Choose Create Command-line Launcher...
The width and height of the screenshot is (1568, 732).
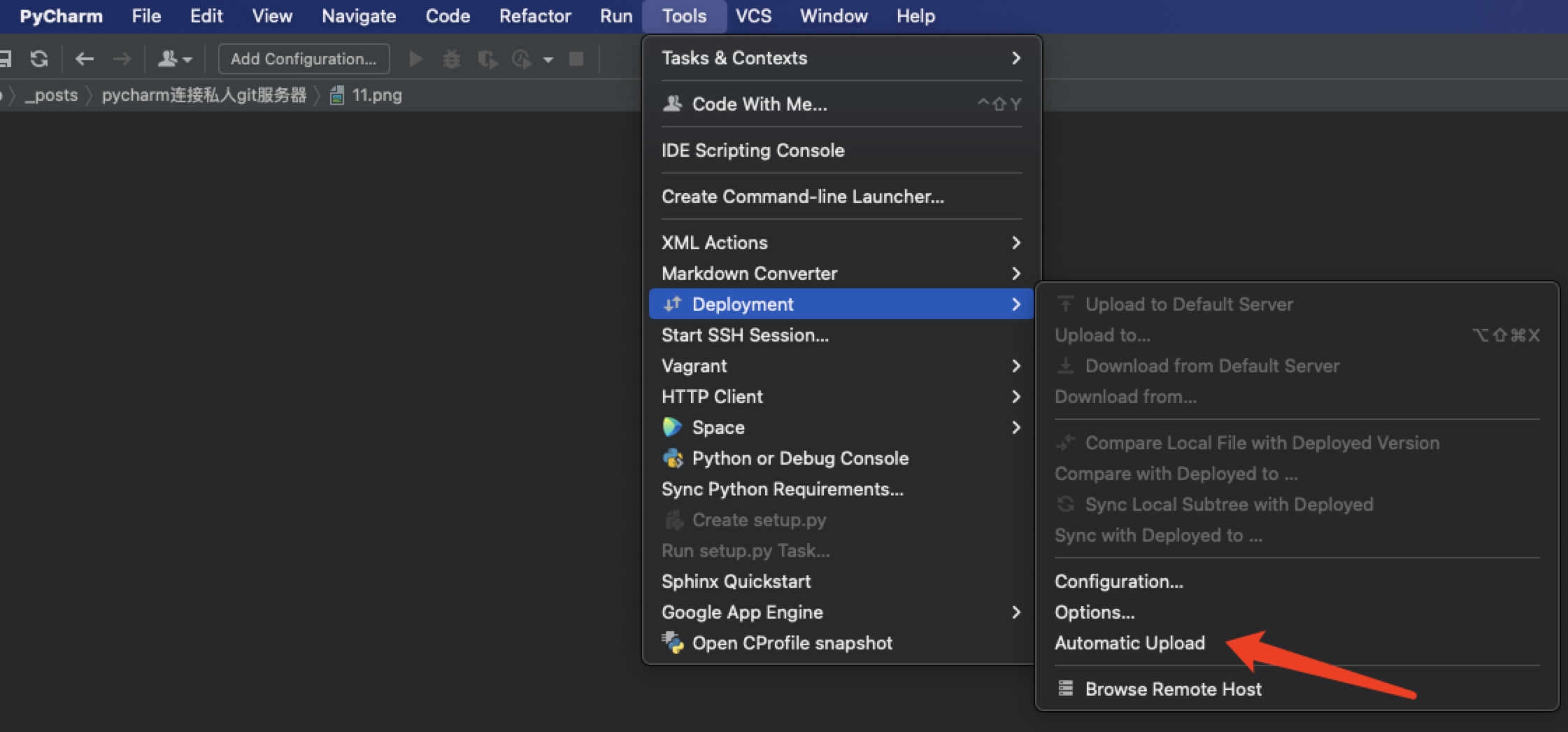[841, 197]
